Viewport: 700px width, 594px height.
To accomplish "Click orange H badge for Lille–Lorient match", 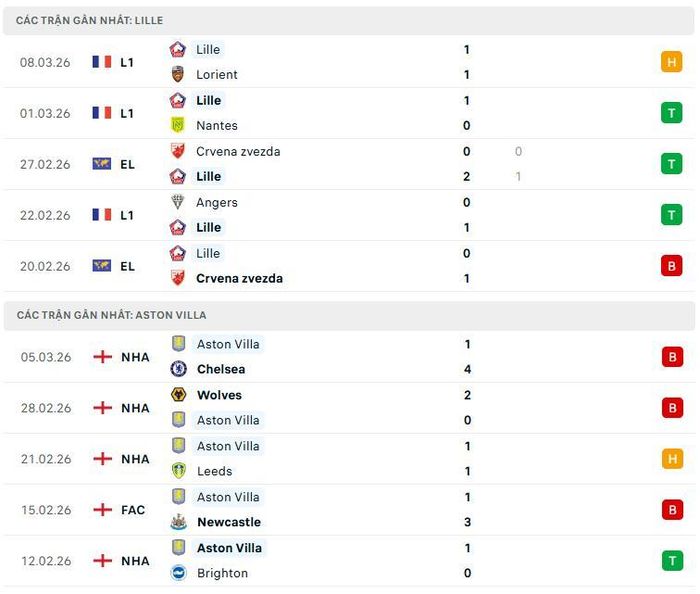I will point(671,62).
